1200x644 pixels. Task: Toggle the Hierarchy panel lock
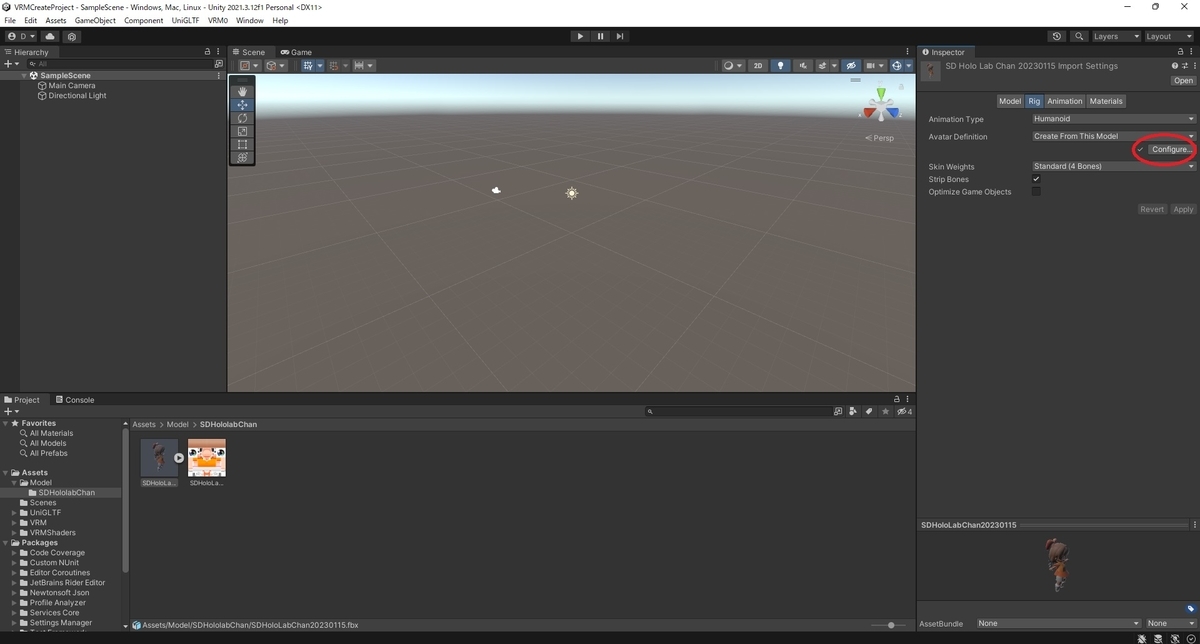208,52
